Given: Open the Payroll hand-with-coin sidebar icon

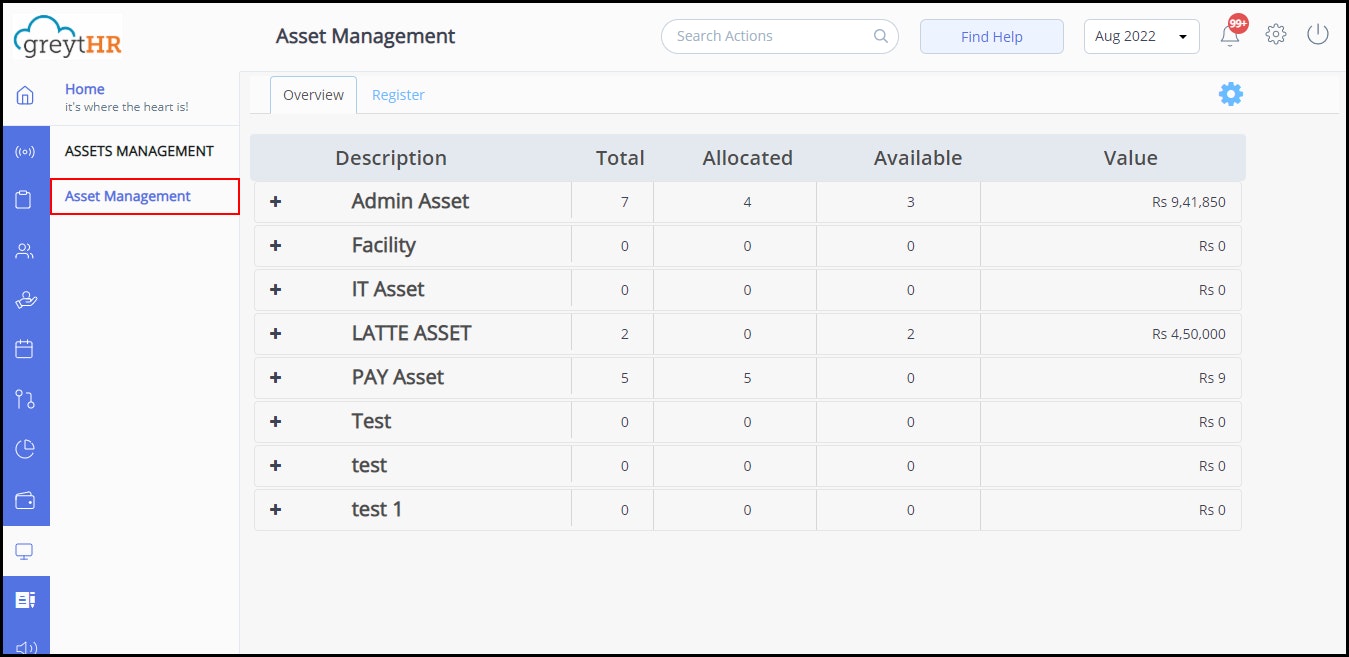Looking at the screenshot, I should 25,300.
